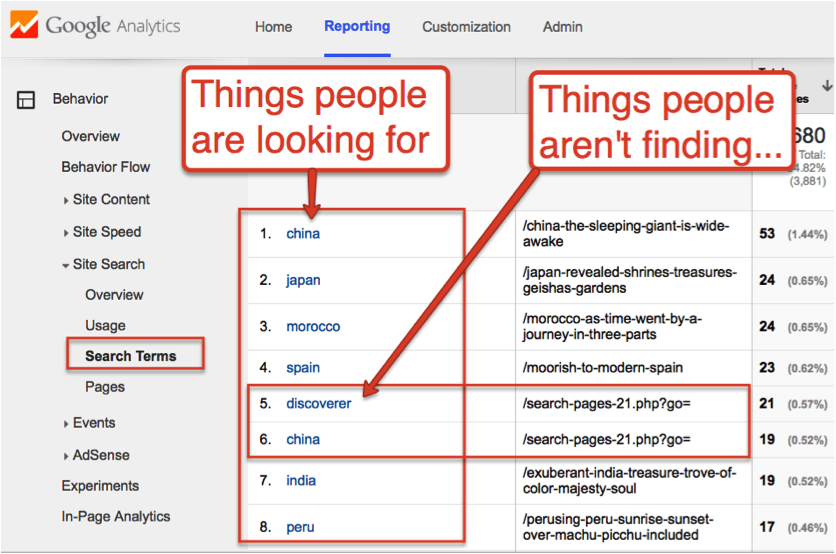Go to the Admin tab
This screenshot has width=836, height=554.
[562, 27]
